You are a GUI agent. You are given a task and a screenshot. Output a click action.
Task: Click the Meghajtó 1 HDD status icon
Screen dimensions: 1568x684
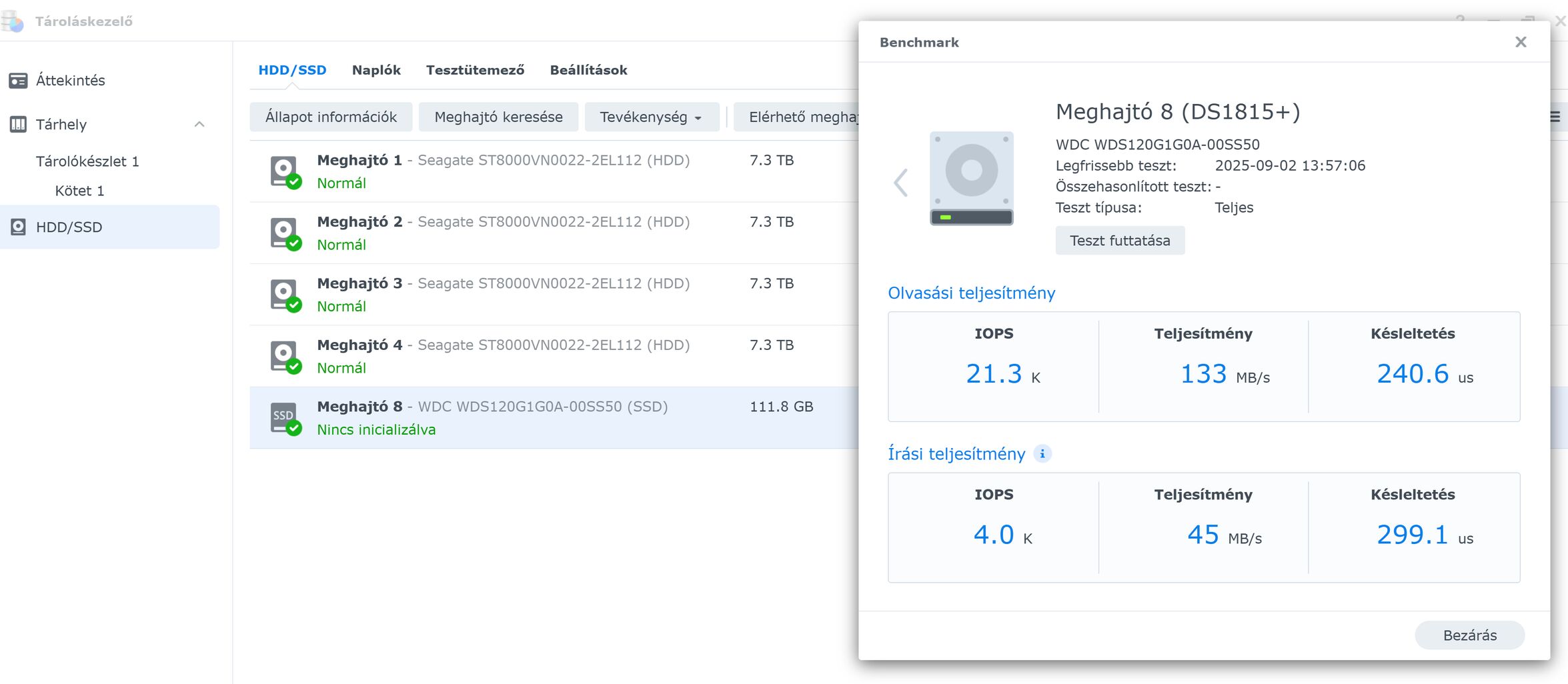click(x=285, y=171)
